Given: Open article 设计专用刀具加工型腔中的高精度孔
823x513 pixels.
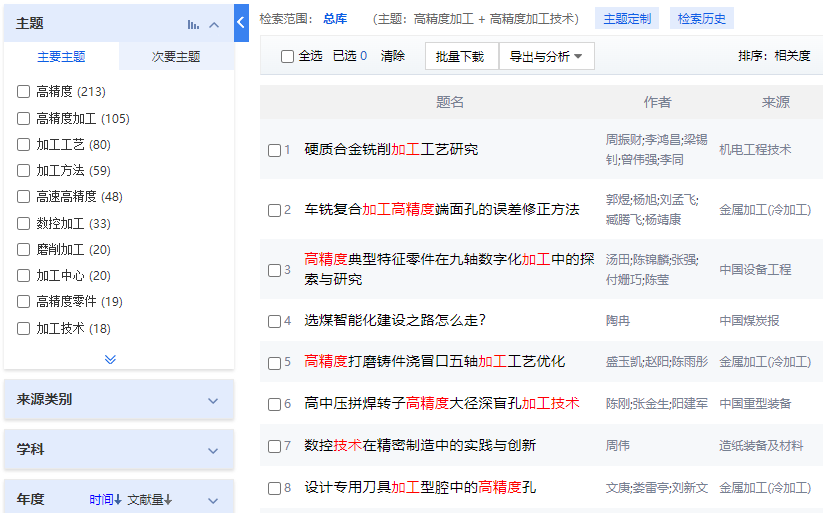Looking at the screenshot, I should (420, 487).
